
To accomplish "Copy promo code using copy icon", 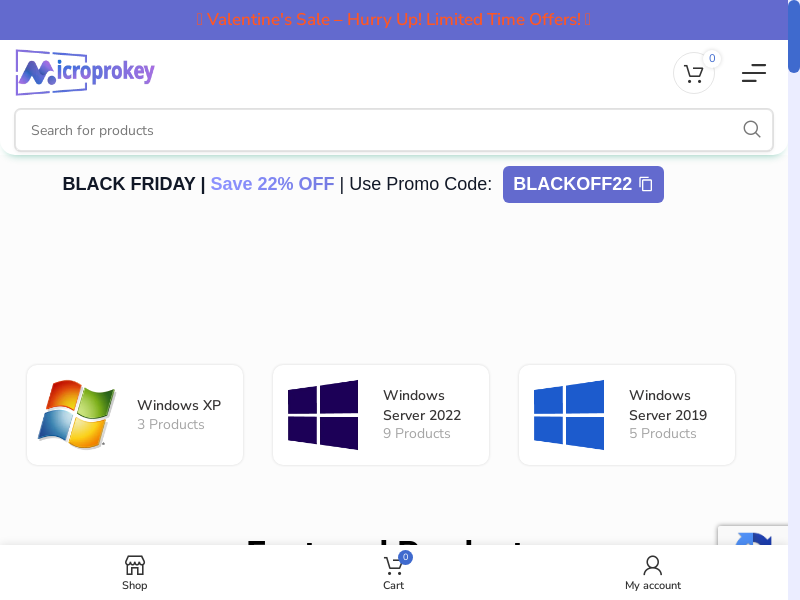I will pos(646,184).
